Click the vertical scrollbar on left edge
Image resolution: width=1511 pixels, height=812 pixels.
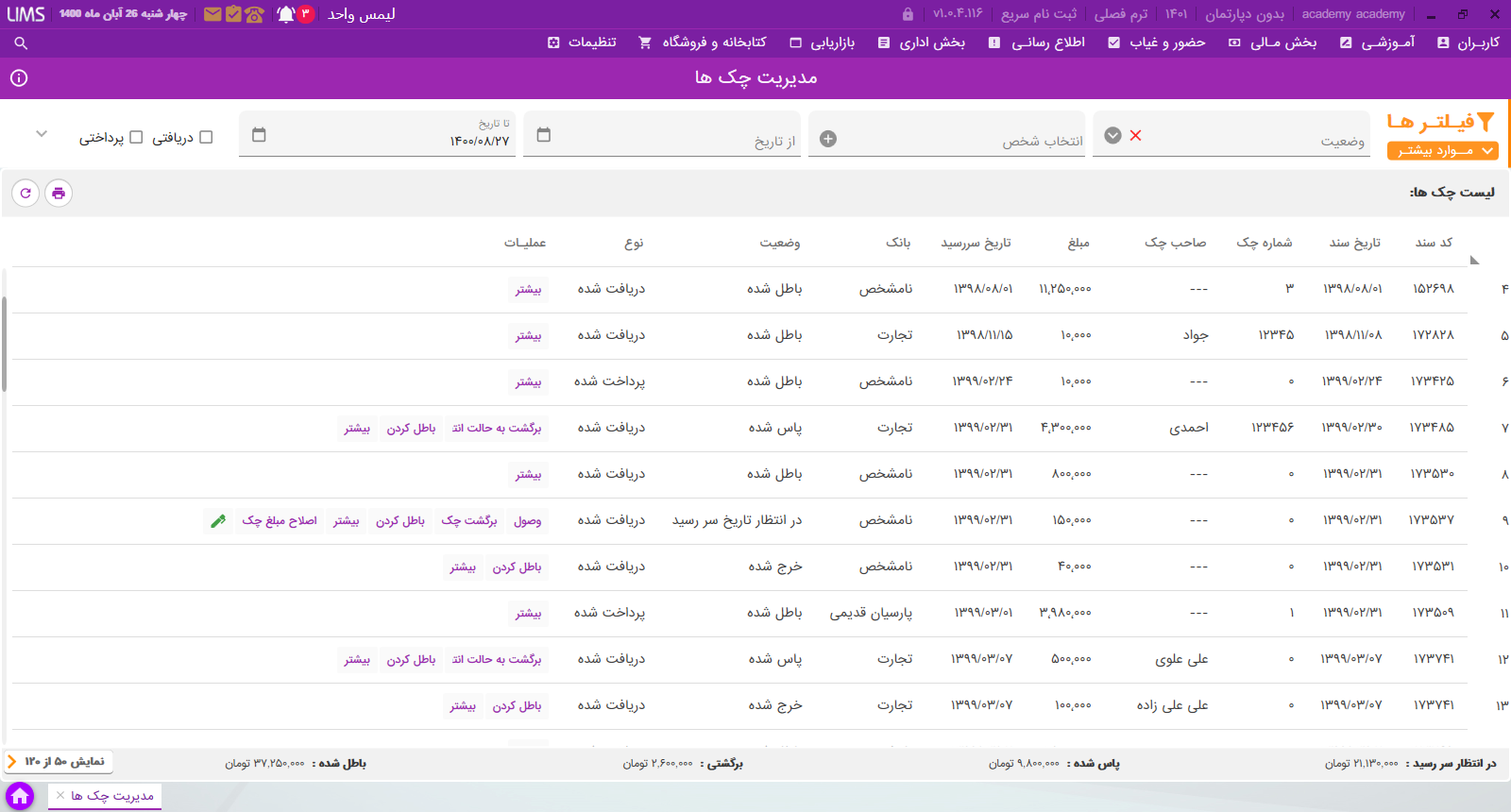point(5,344)
